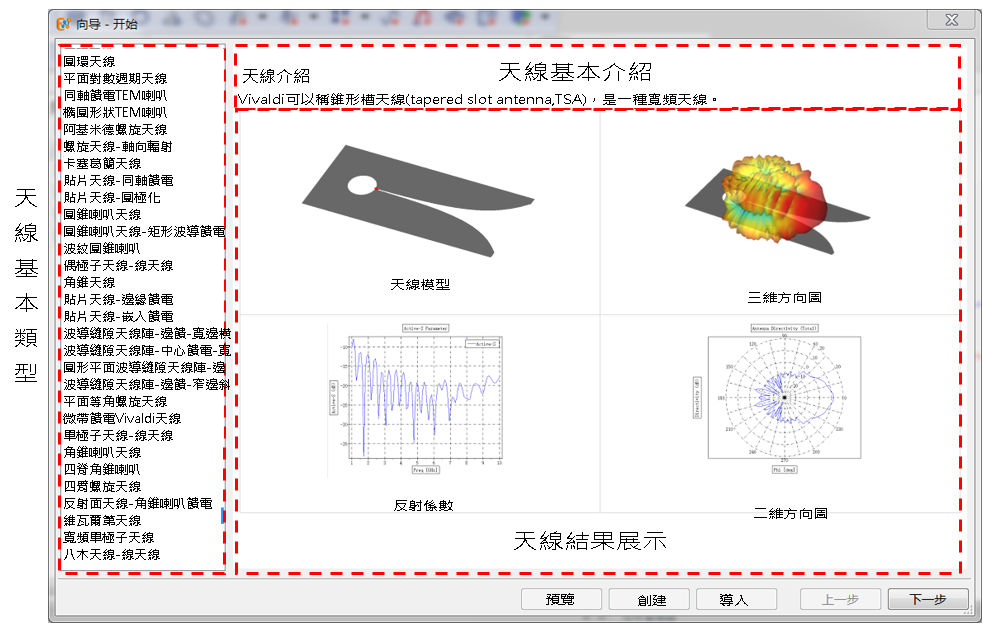This screenshot has width=983, height=630.
Task: Open the 反射係數 S-parameter plot
Action: click(x=416, y=399)
